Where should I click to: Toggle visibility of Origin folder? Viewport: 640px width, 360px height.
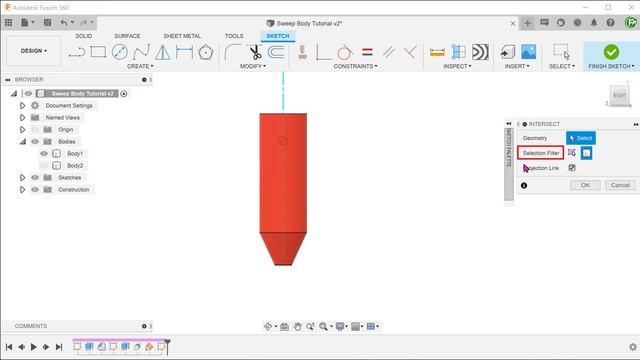click(x=35, y=130)
